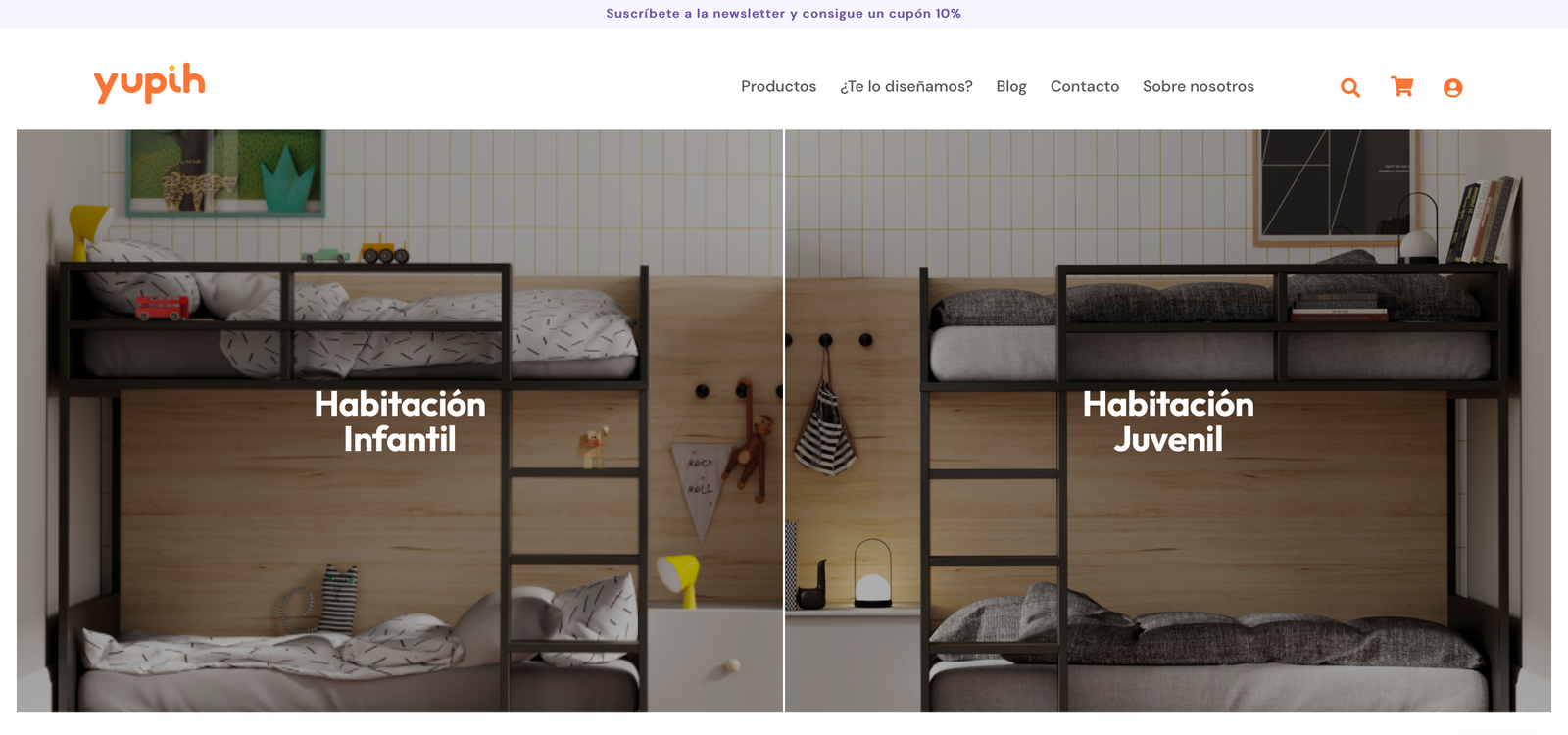This screenshot has height=735, width=1568.
Task: Open Sobre nosotros page
Action: click(1199, 86)
